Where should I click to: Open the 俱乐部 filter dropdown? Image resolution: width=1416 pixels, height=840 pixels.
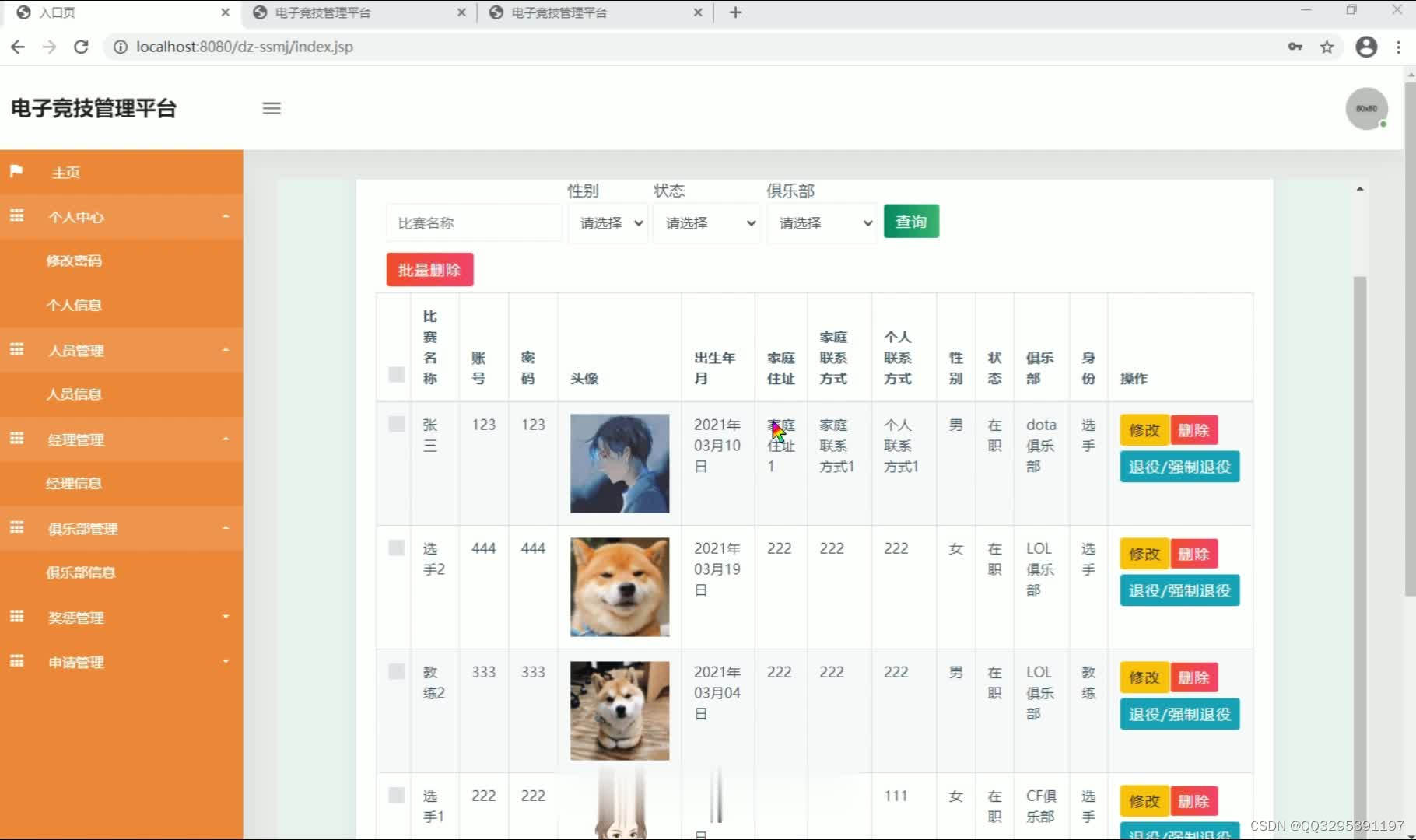[822, 223]
